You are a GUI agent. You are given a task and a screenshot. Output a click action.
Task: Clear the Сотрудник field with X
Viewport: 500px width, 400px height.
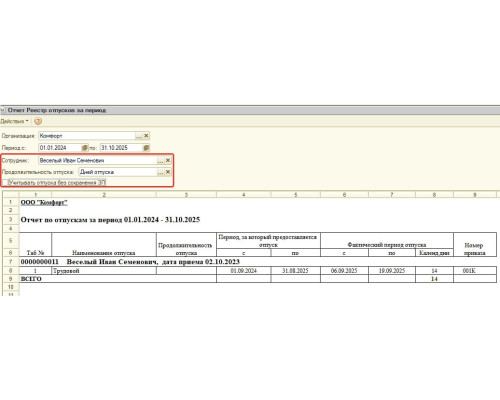[x=168, y=160]
